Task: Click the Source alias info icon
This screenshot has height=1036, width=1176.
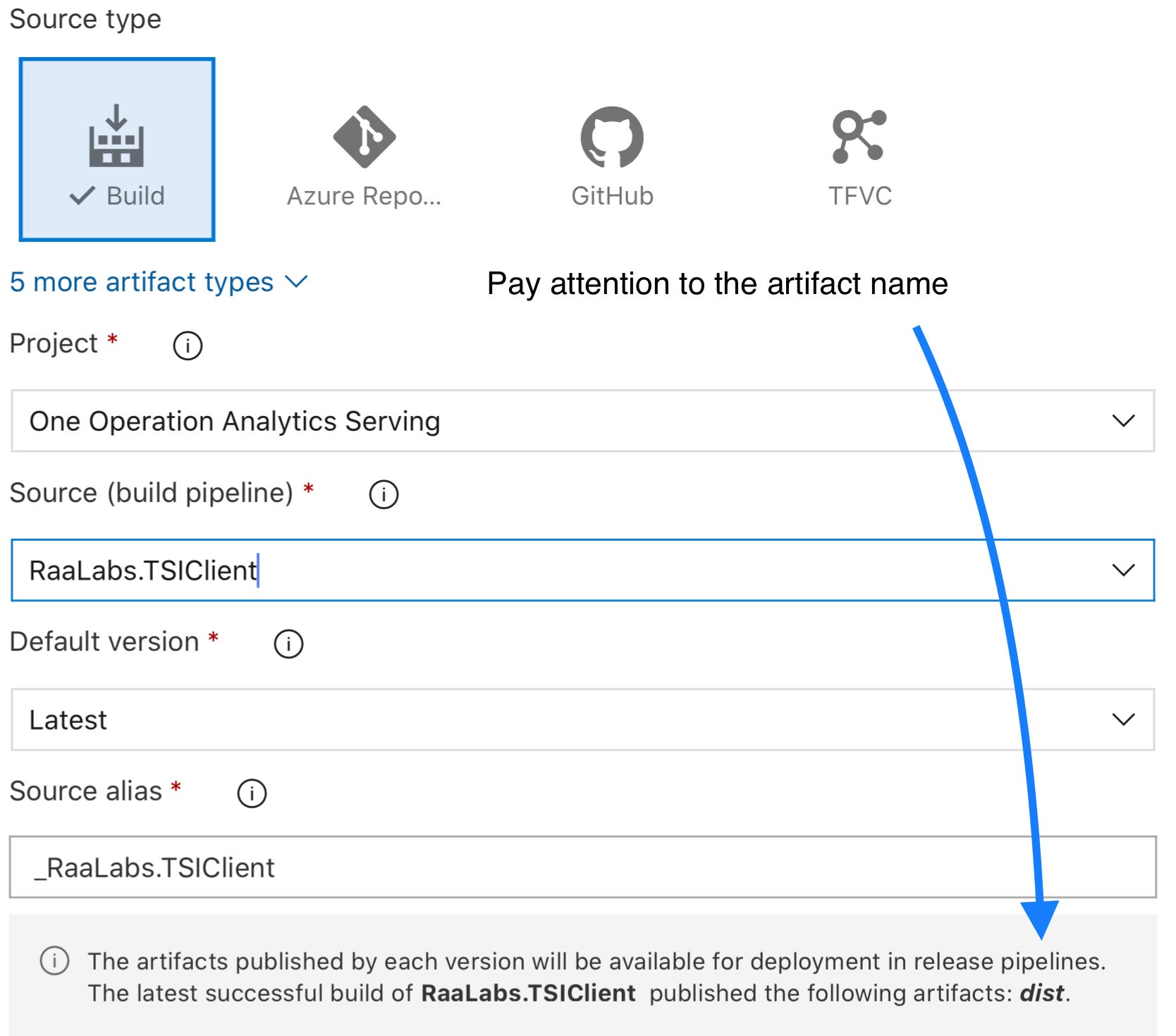Action: tap(251, 793)
